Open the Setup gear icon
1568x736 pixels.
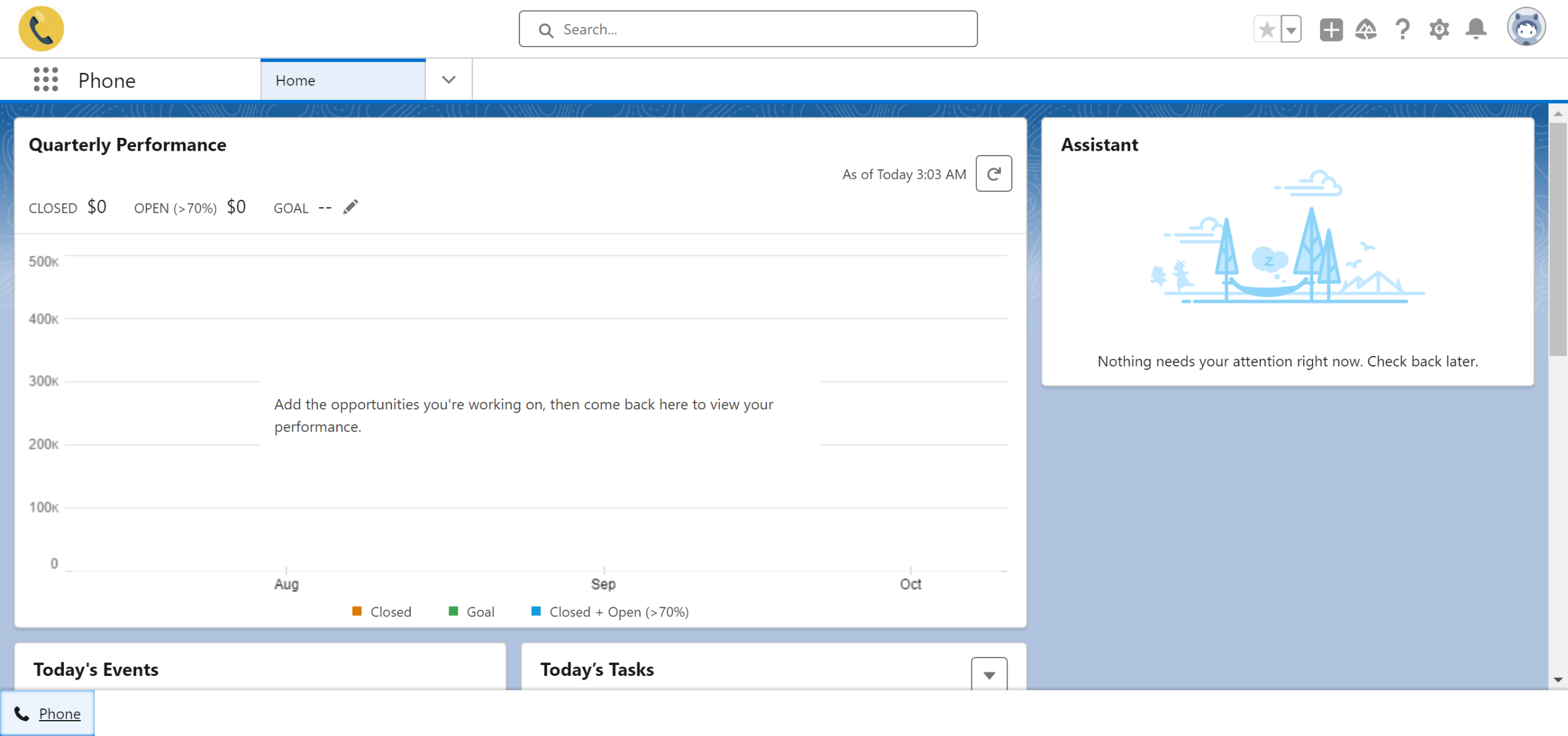pyautogui.click(x=1439, y=29)
